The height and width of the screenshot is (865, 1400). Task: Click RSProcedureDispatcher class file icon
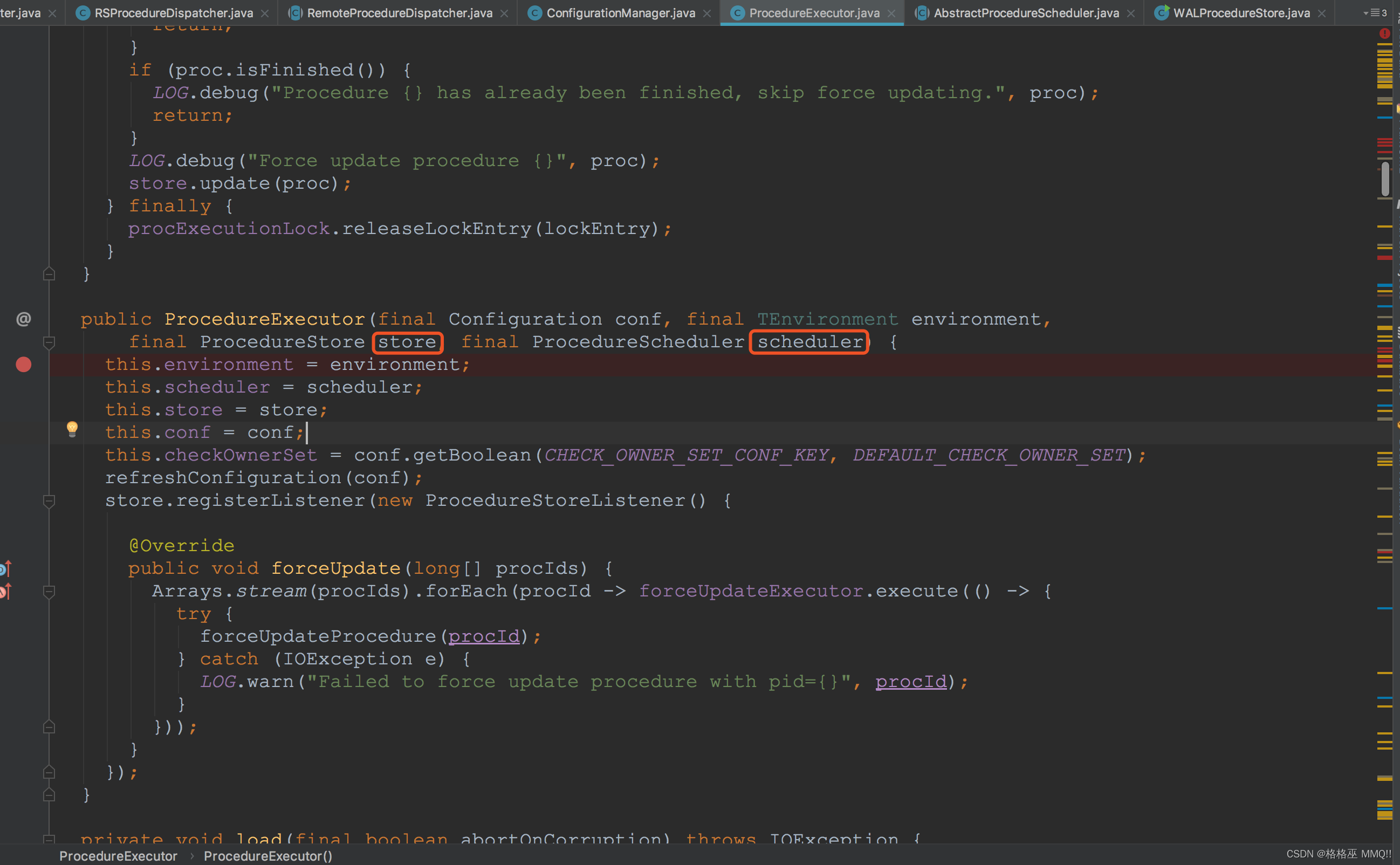pyautogui.click(x=83, y=12)
